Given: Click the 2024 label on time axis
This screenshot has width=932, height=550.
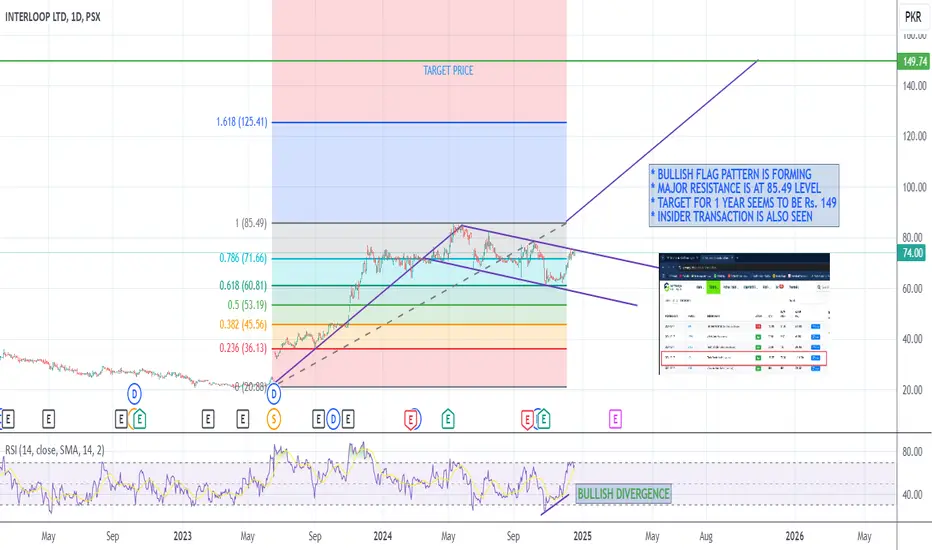Looking at the screenshot, I should (383, 536).
